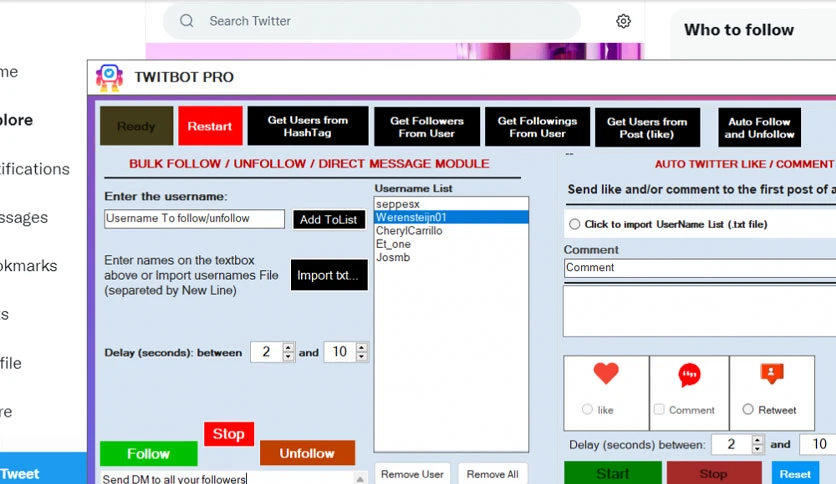Select Et_one in Username List
836x484 pixels.
451,244
